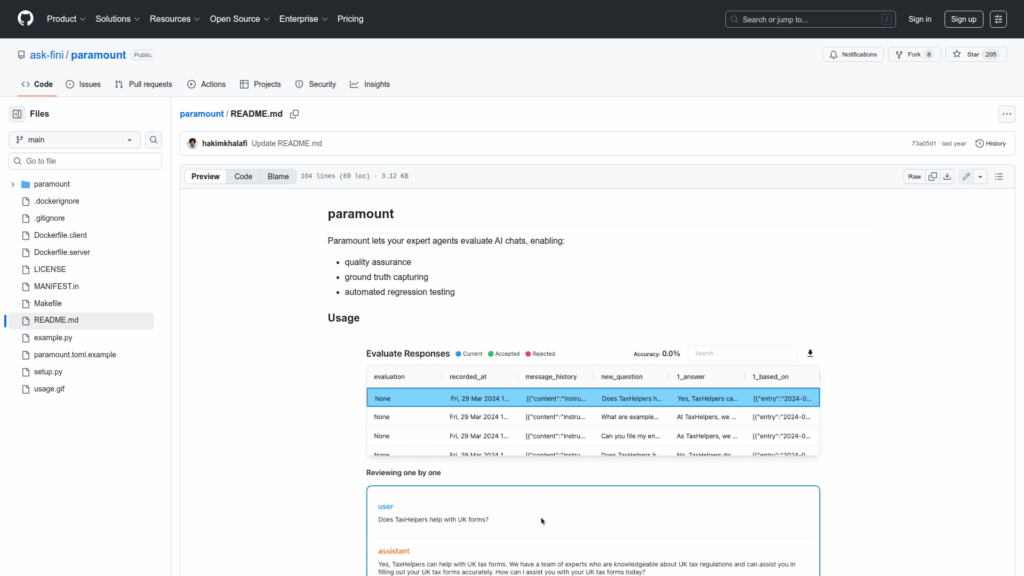Open the more options ellipsis menu
This screenshot has width=1024, height=576.
click(1006, 114)
